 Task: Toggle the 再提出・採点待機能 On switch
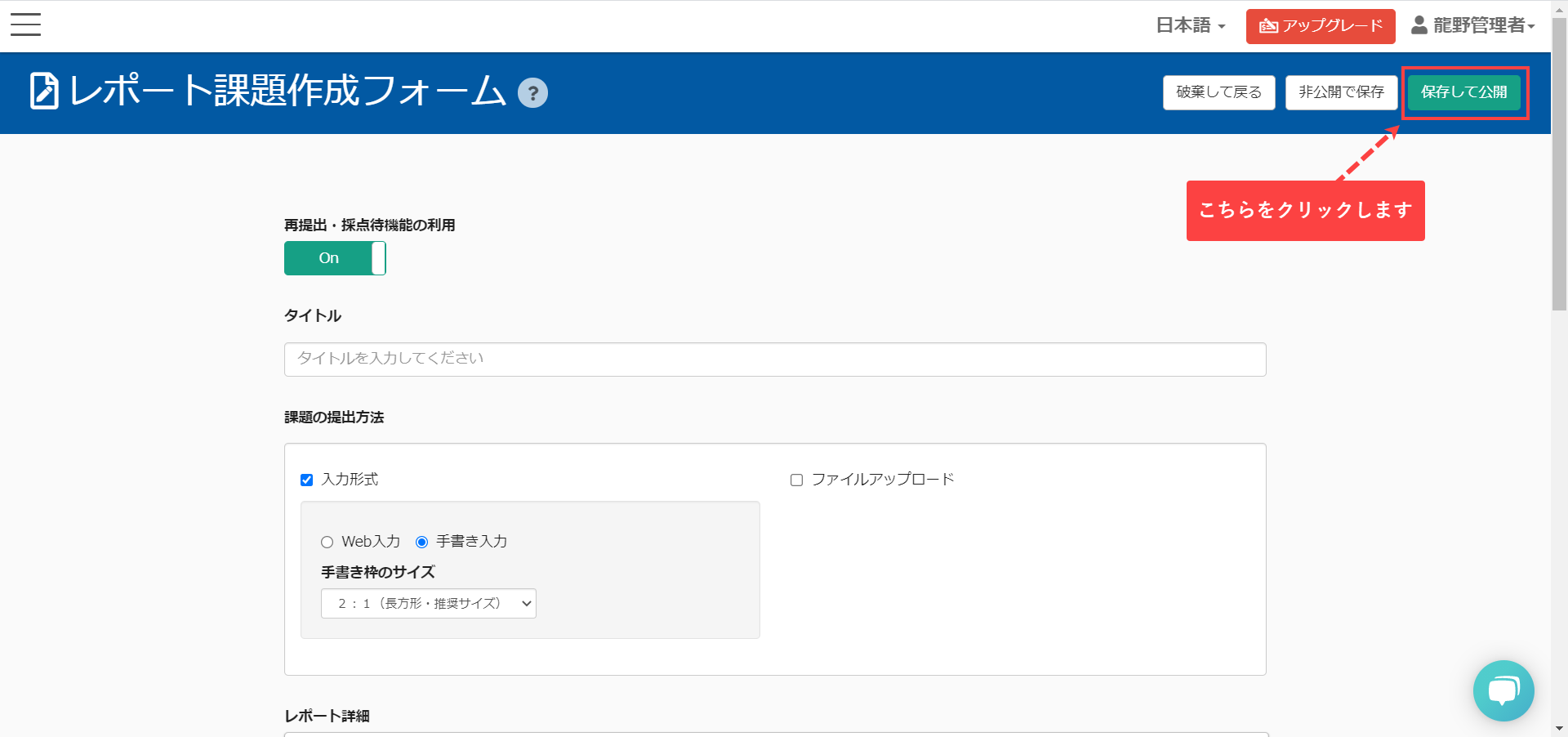(x=335, y=258)
